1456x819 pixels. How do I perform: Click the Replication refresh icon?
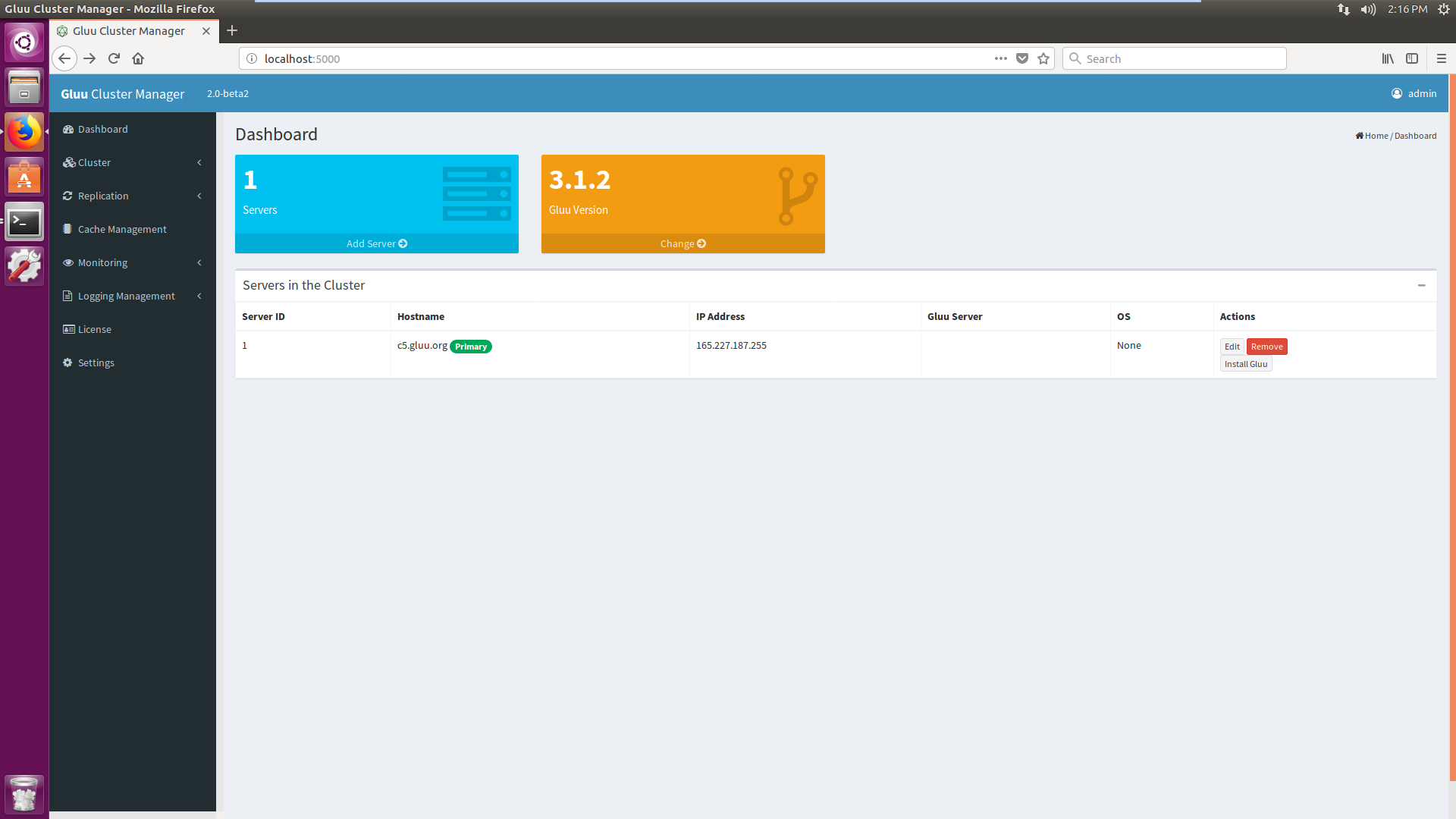(x=67, y=196)
